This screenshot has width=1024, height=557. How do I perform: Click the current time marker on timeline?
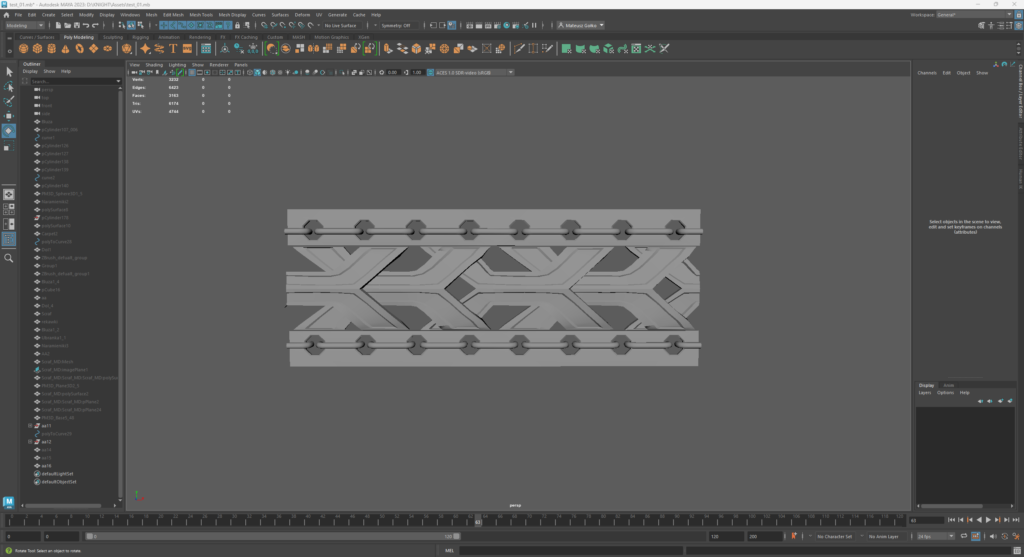[478, 520]
